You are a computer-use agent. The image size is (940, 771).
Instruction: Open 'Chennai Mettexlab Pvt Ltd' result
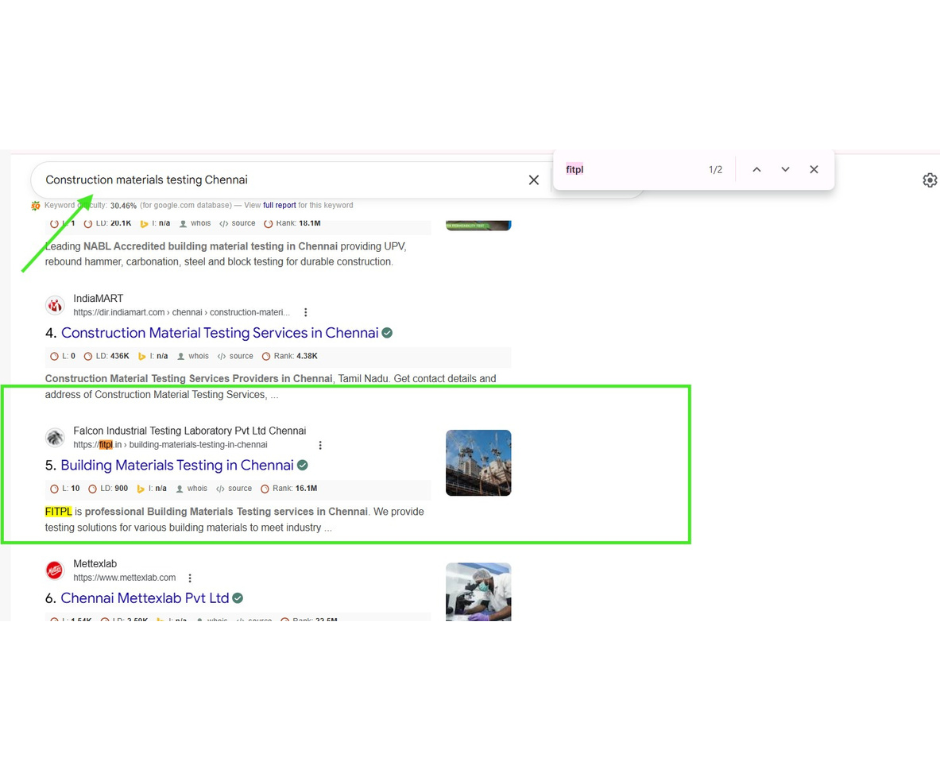pyautogui.click(x=144, y=598)
